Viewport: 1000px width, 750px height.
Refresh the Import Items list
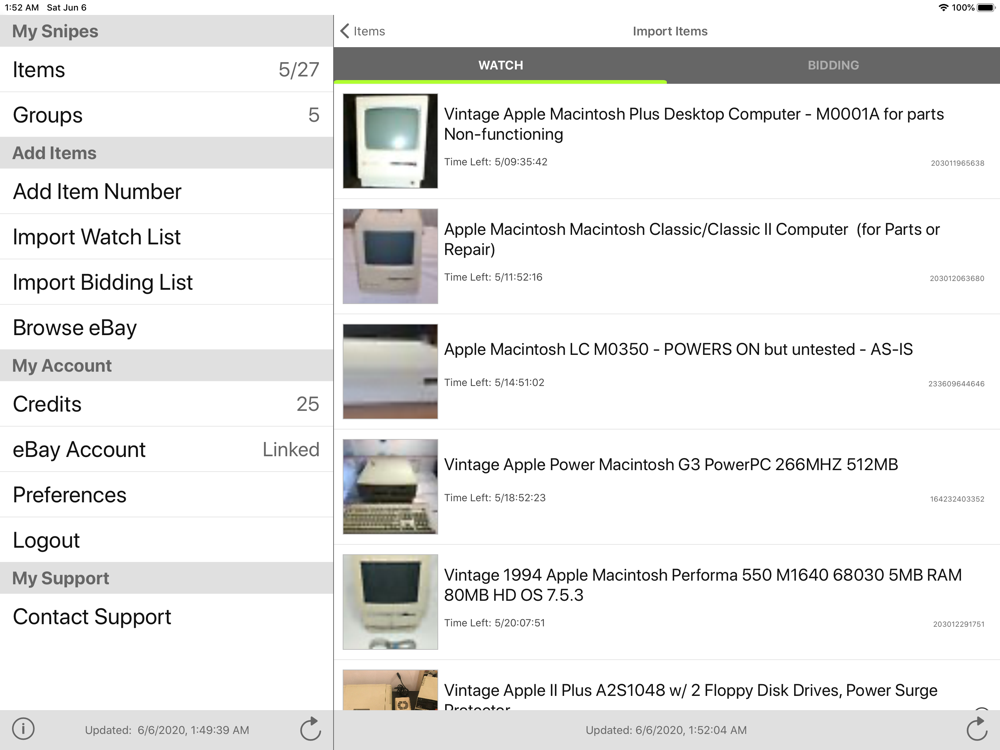[976, 728]
